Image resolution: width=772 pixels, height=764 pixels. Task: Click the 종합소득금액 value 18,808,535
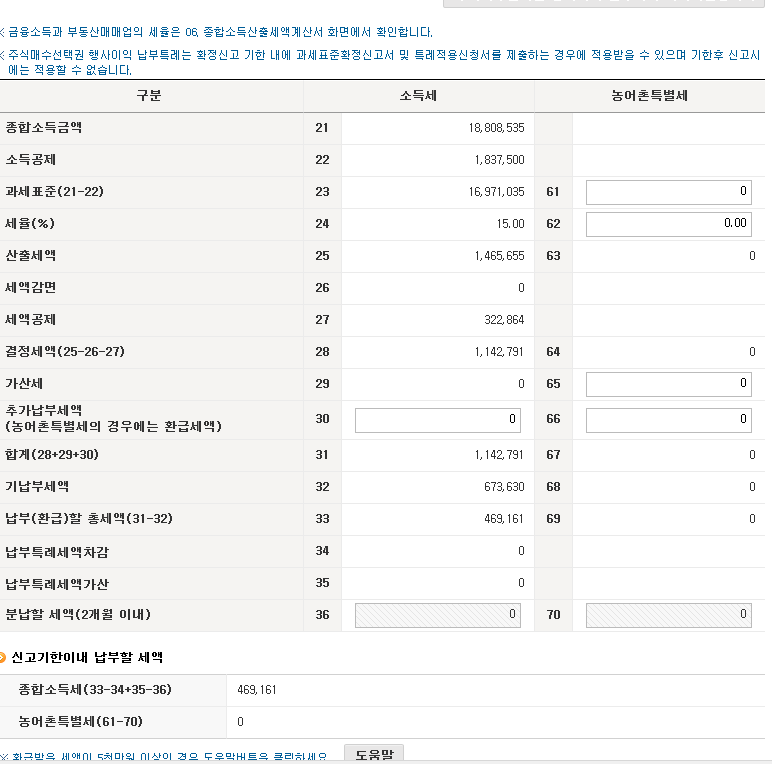(x=496, y=128)
